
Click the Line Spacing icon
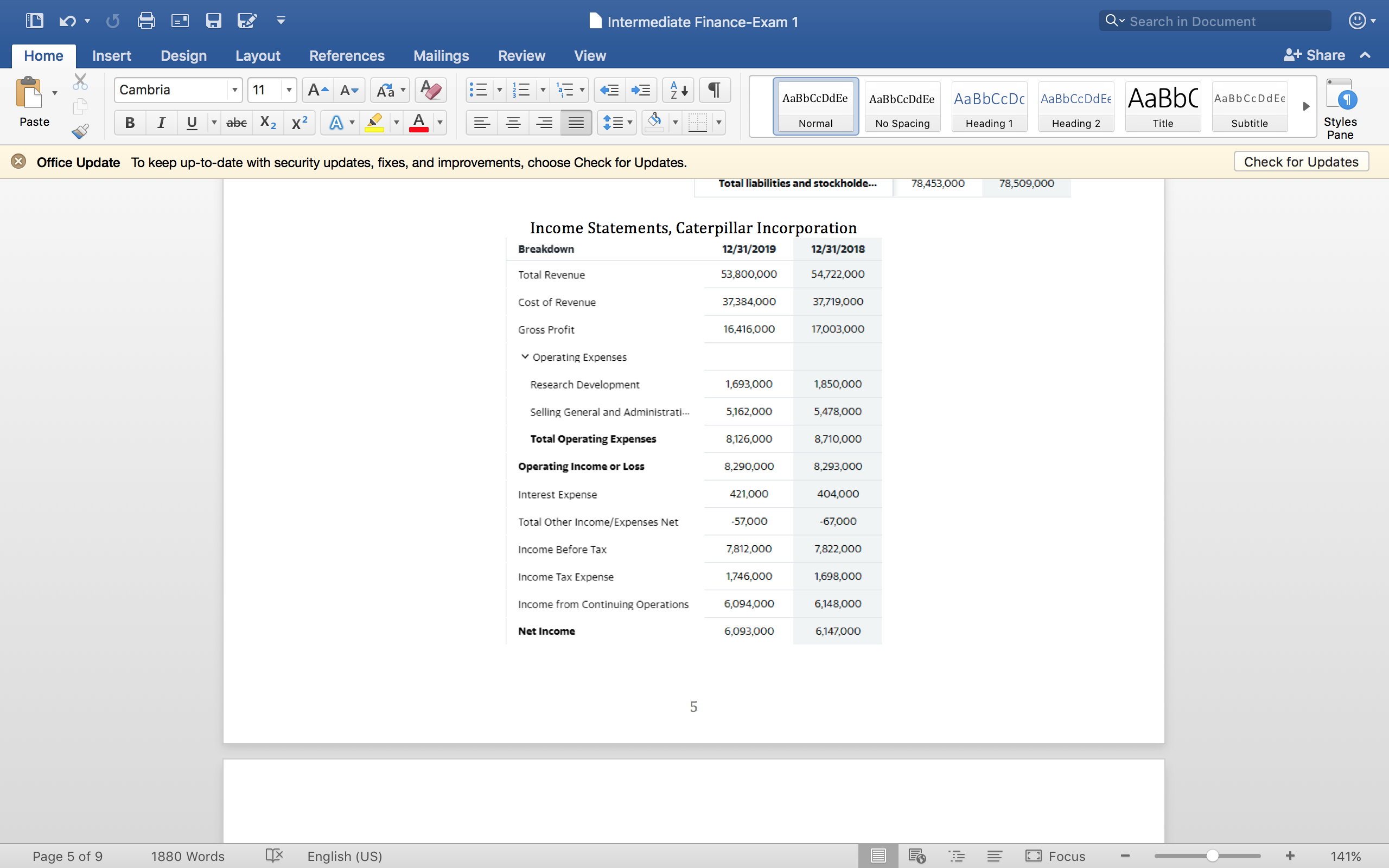pos(613,122)
